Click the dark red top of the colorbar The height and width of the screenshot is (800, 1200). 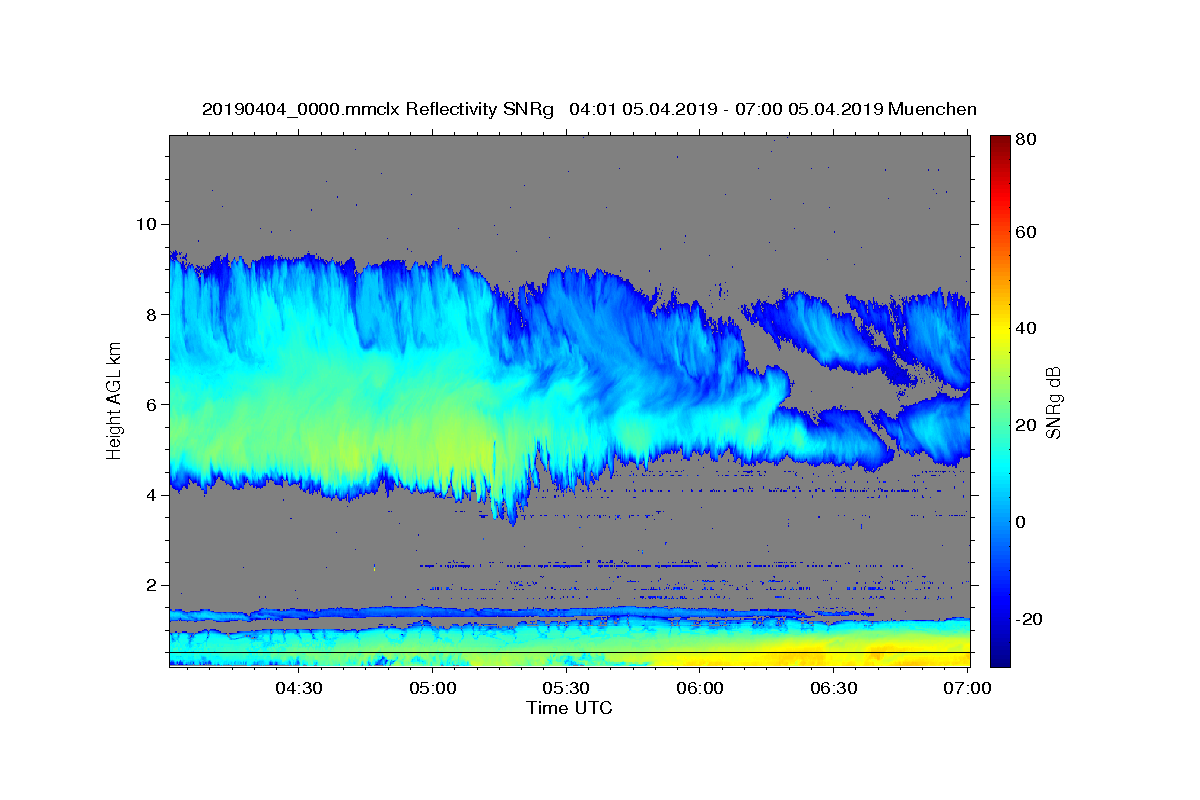pos(999,145)
